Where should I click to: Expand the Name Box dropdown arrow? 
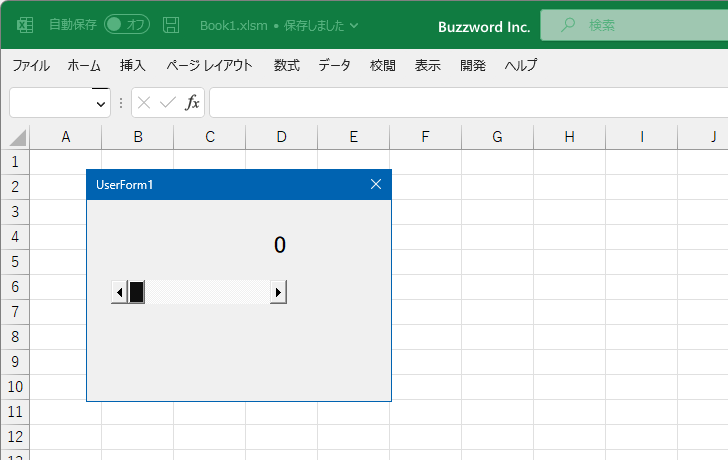coord(101,104)
